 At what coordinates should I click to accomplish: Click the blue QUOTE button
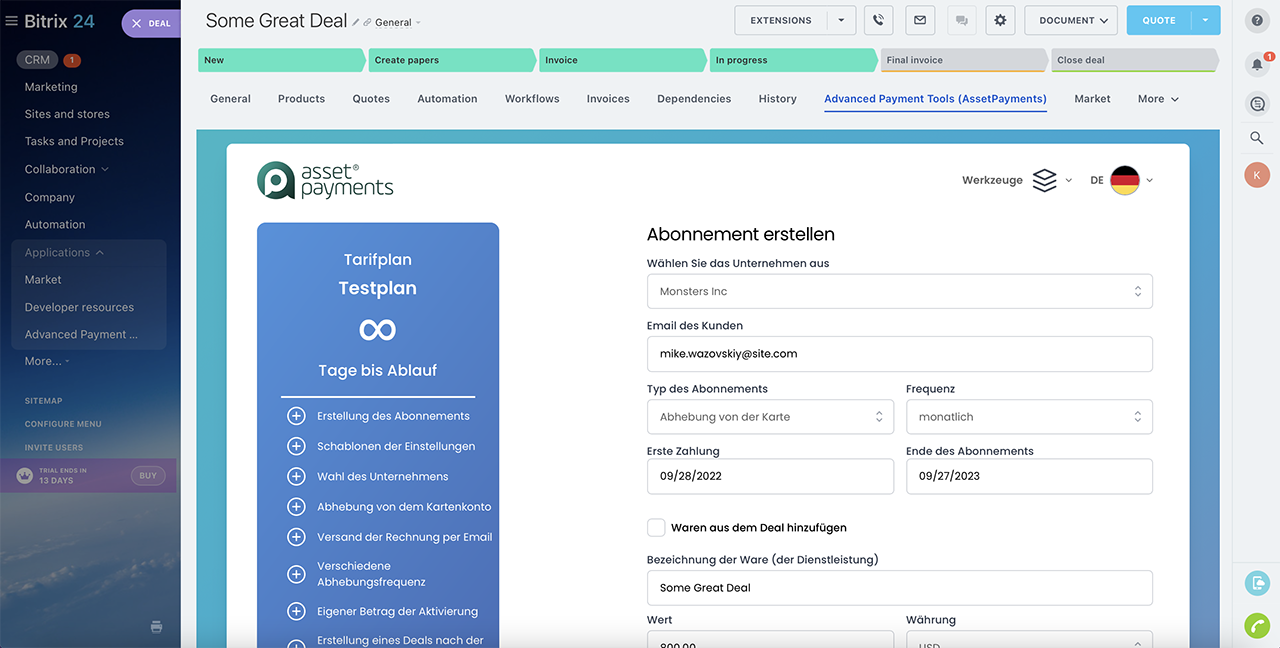coord(1159,20)
